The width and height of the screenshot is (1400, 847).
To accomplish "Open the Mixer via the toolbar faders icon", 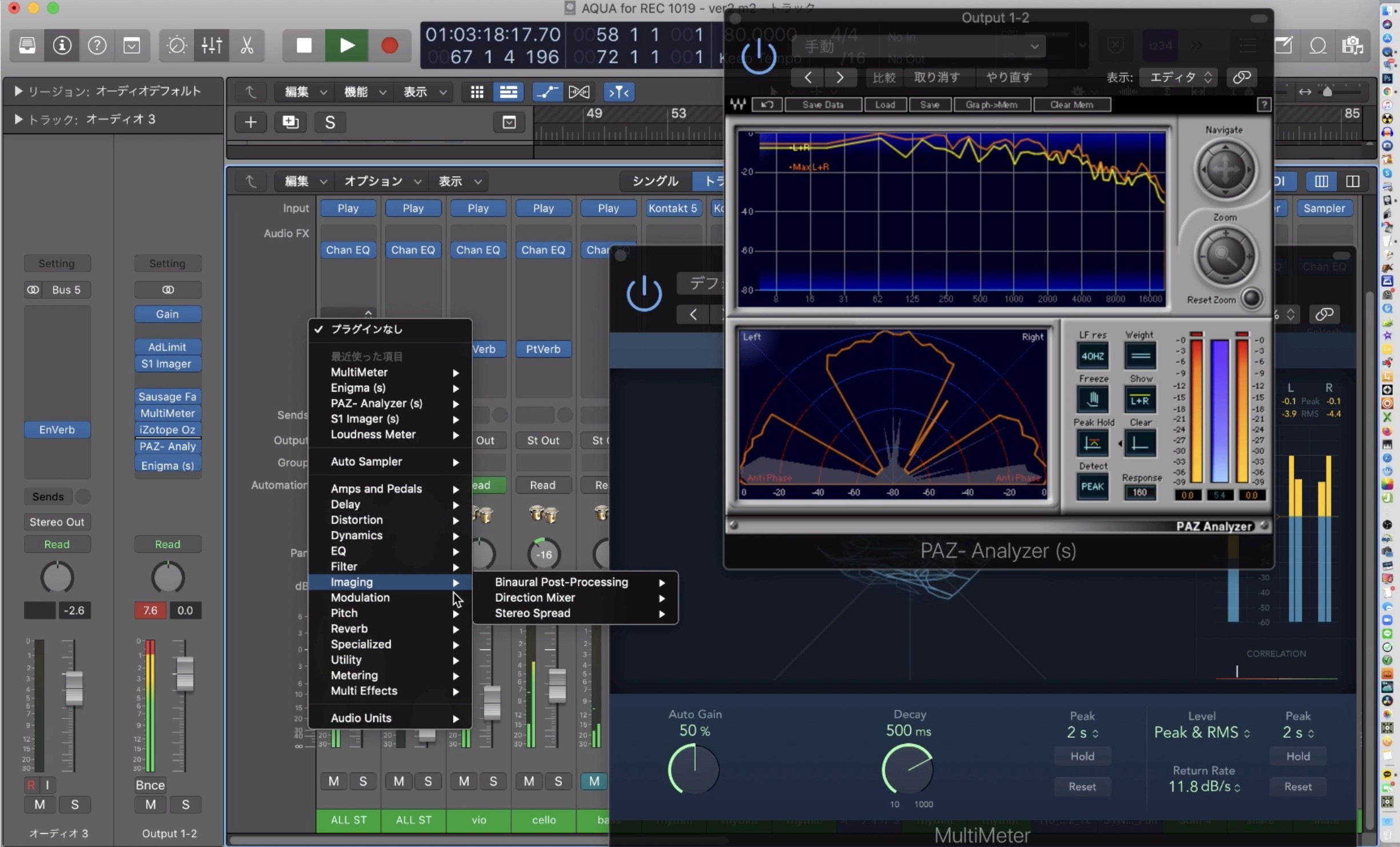I will click(212, 45).
